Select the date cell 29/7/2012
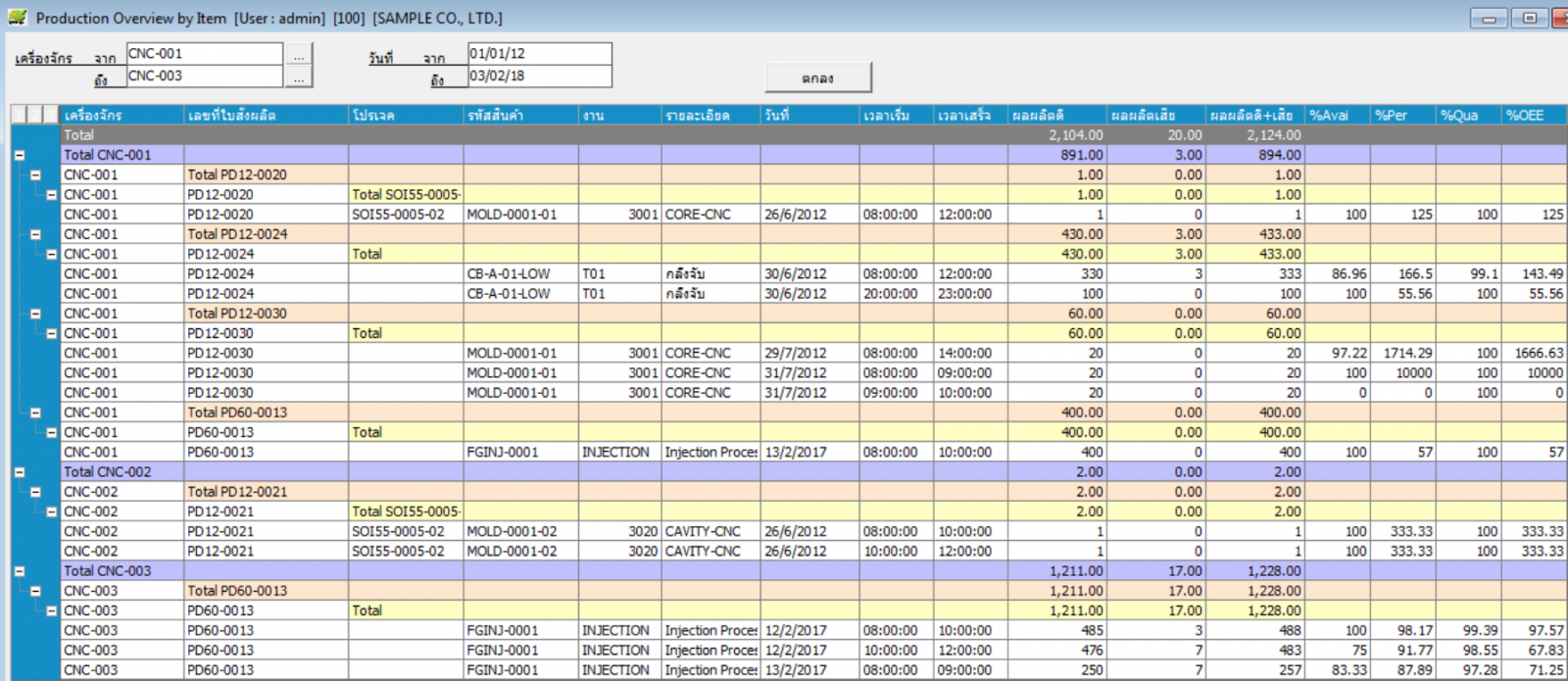 tap(810, 353)
